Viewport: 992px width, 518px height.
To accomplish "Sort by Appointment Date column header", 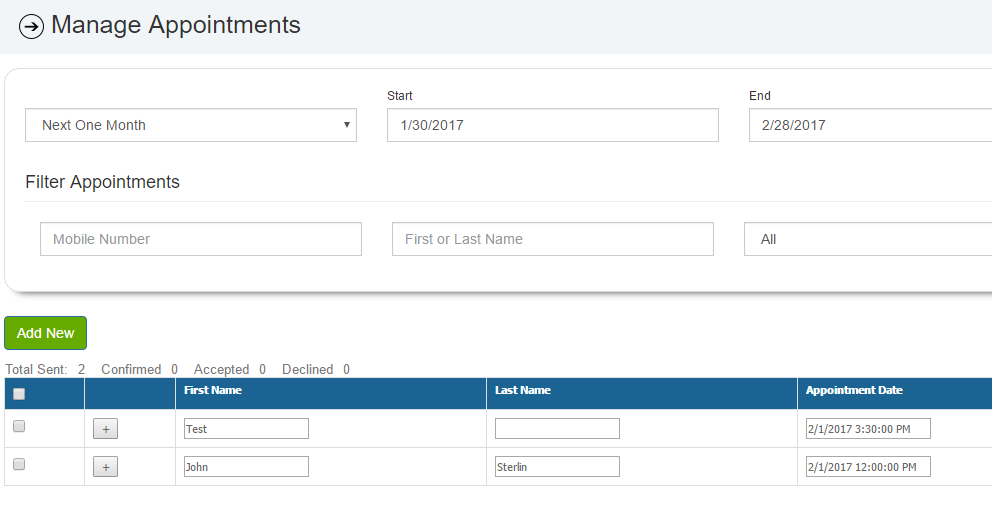I will click(x=854, y=390).
